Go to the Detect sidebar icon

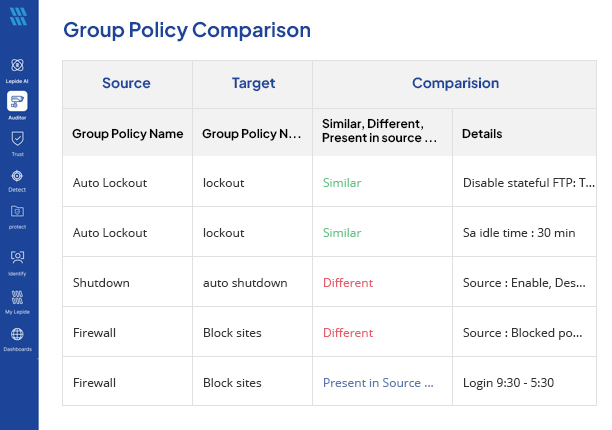click(x=18, y=176)
